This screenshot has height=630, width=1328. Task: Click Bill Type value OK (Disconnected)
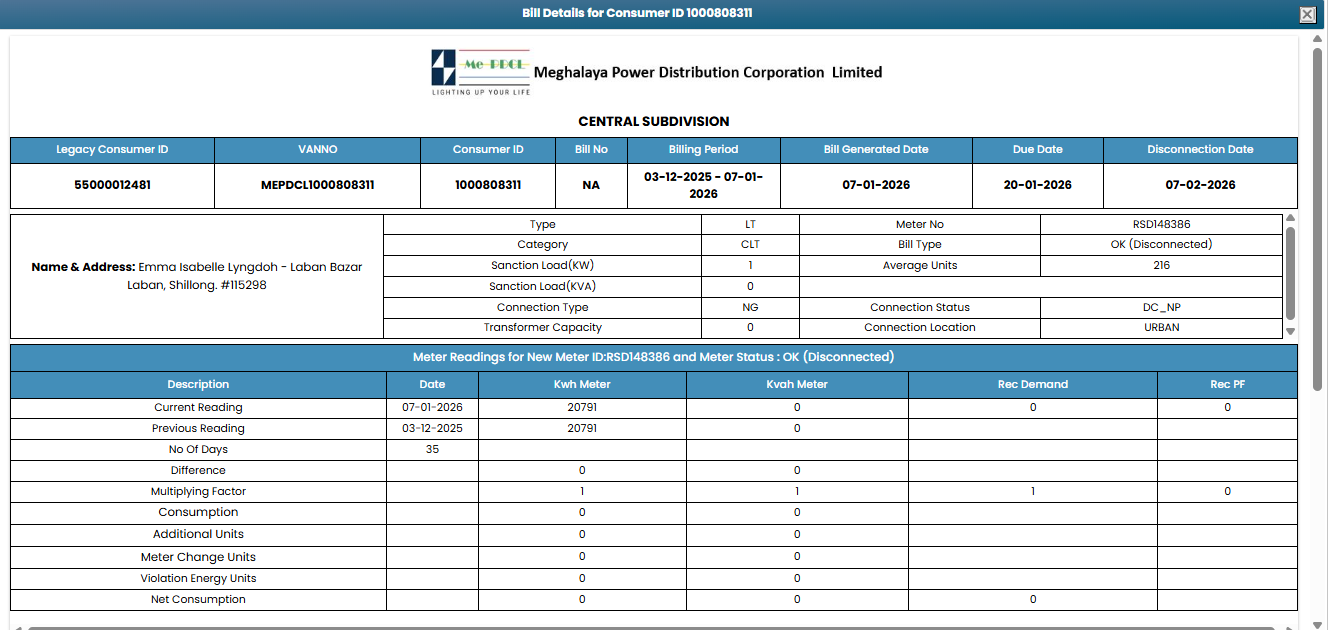(x=1161, y=245)
